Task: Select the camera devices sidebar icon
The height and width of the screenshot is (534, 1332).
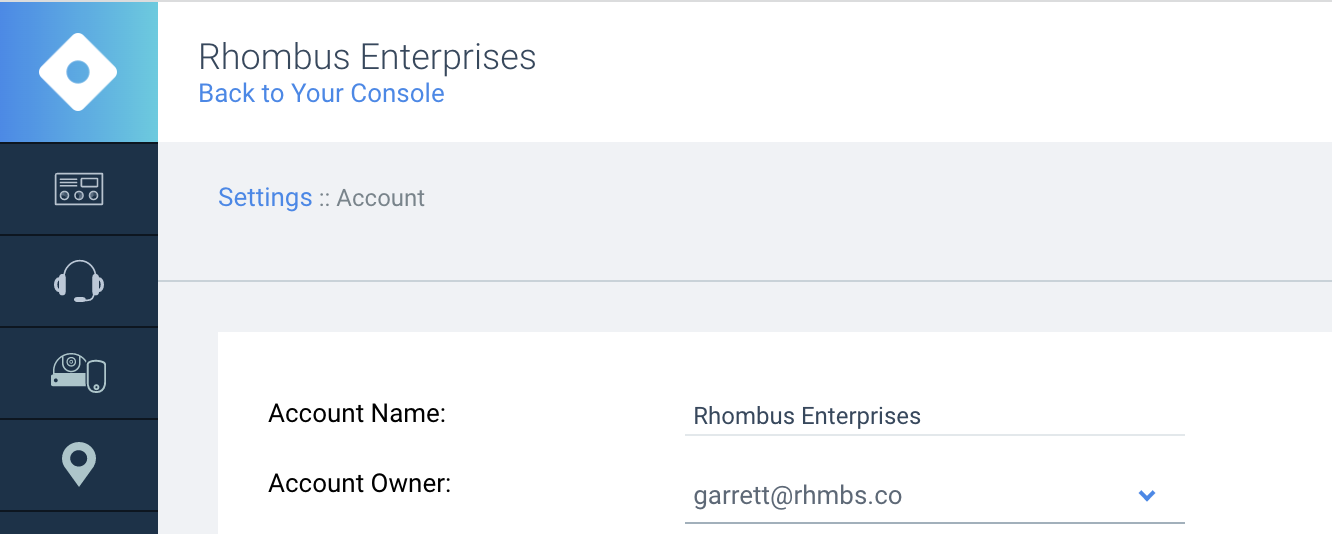Action: 79,373
